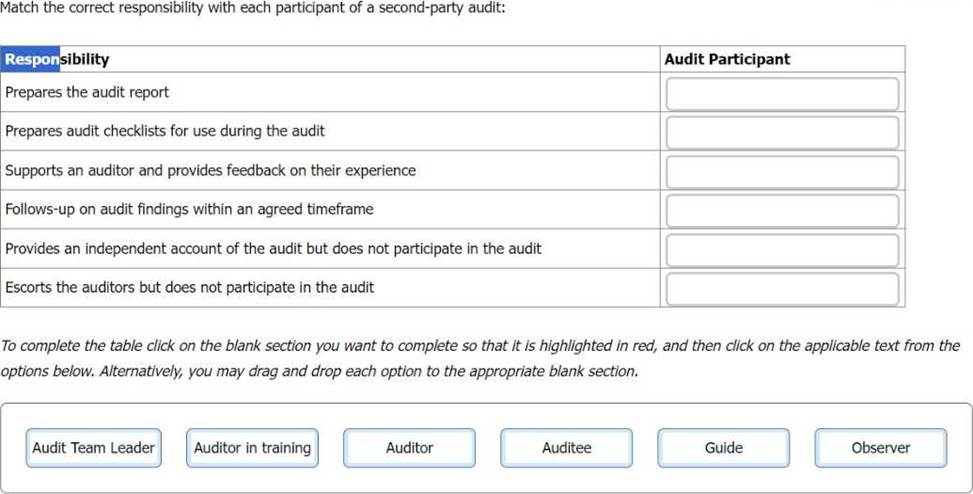Click the Prepares audit checklists row text
This screenshot has width=973, height=494.
[165, 131]
